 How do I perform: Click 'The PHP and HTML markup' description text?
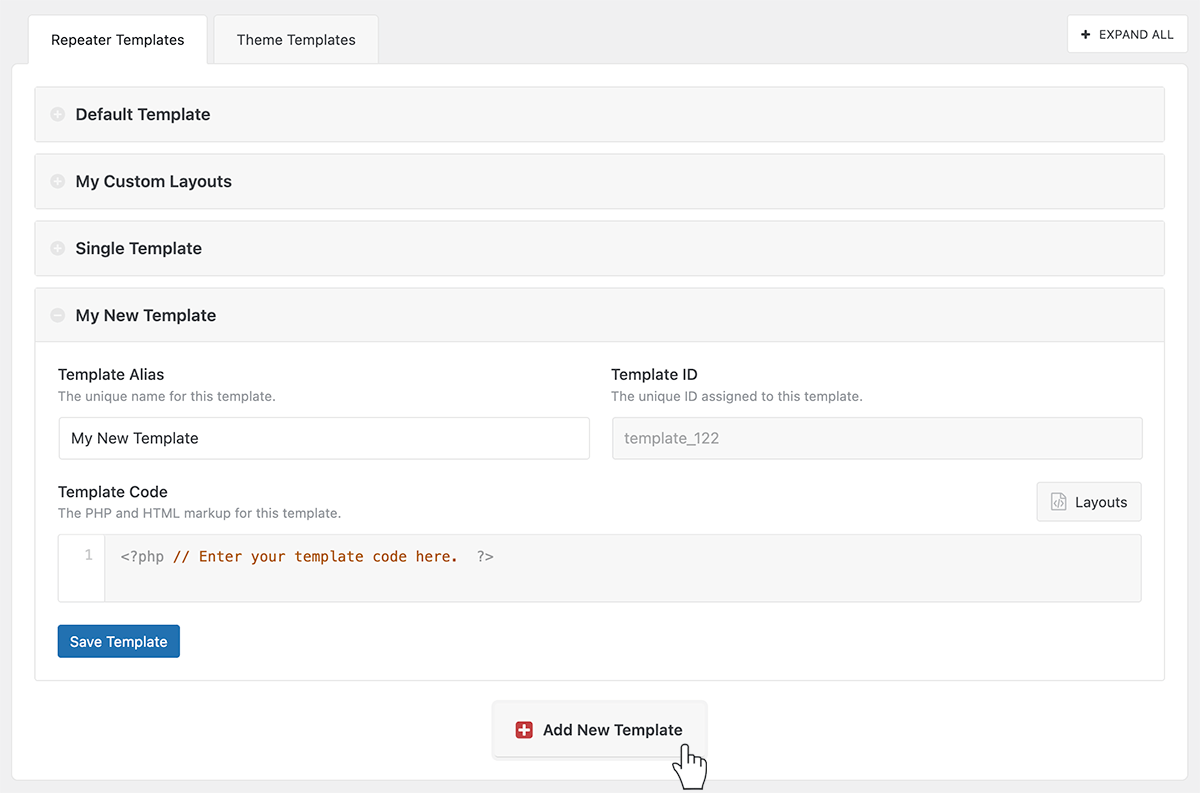[x=199, y=513]
